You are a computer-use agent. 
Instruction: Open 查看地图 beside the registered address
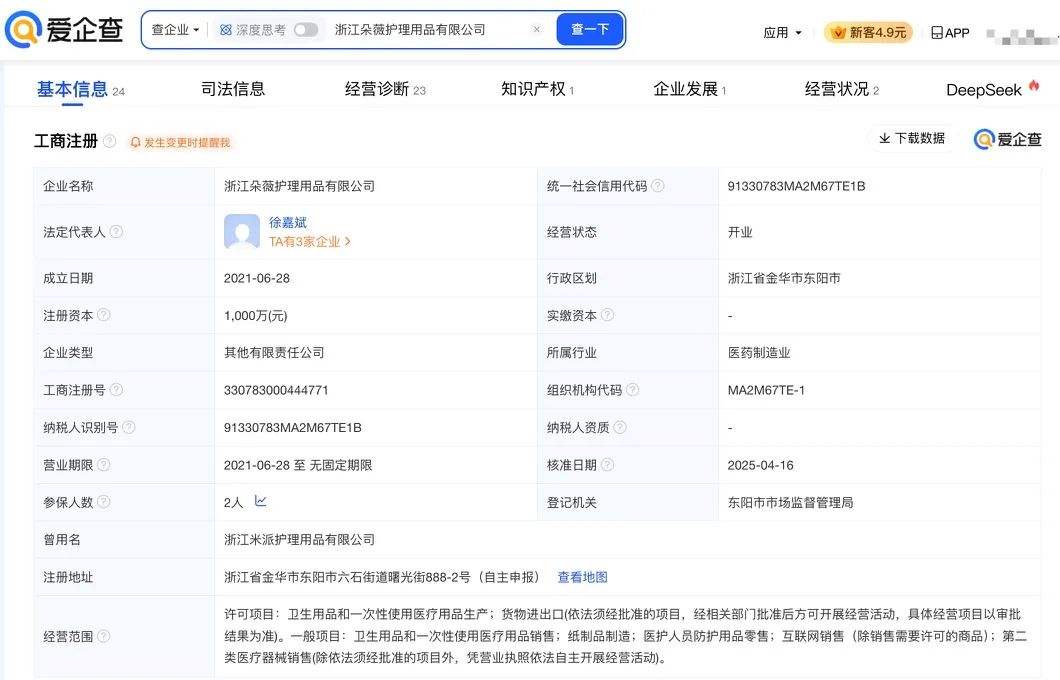(584, 577)
